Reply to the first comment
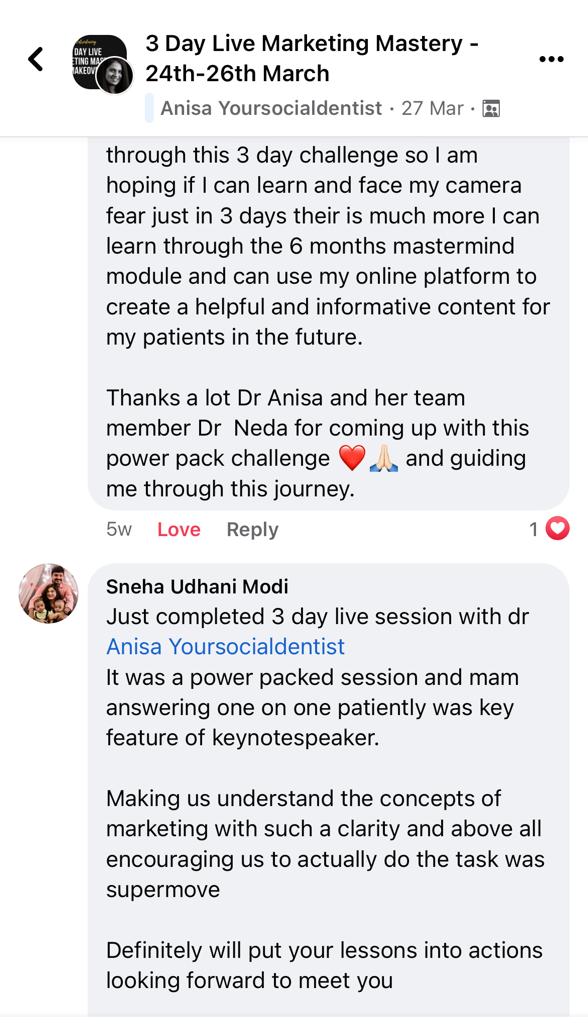This screenshot has width=588, height=1024. tap(252, 530)
